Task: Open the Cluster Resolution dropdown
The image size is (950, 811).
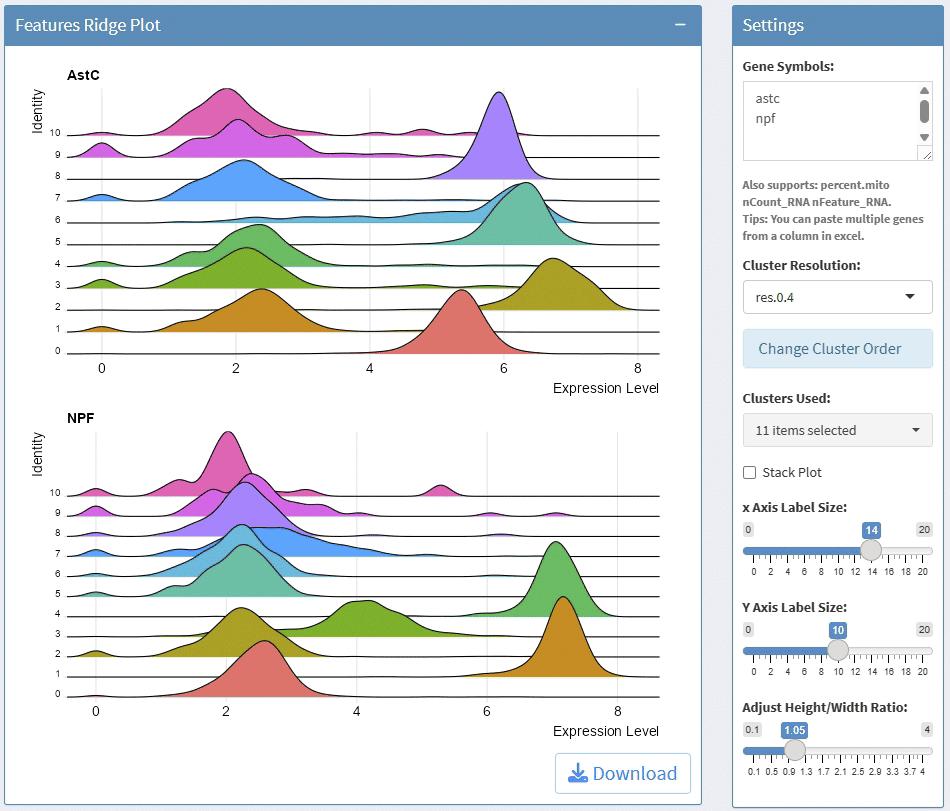Action: pos(837,297)
